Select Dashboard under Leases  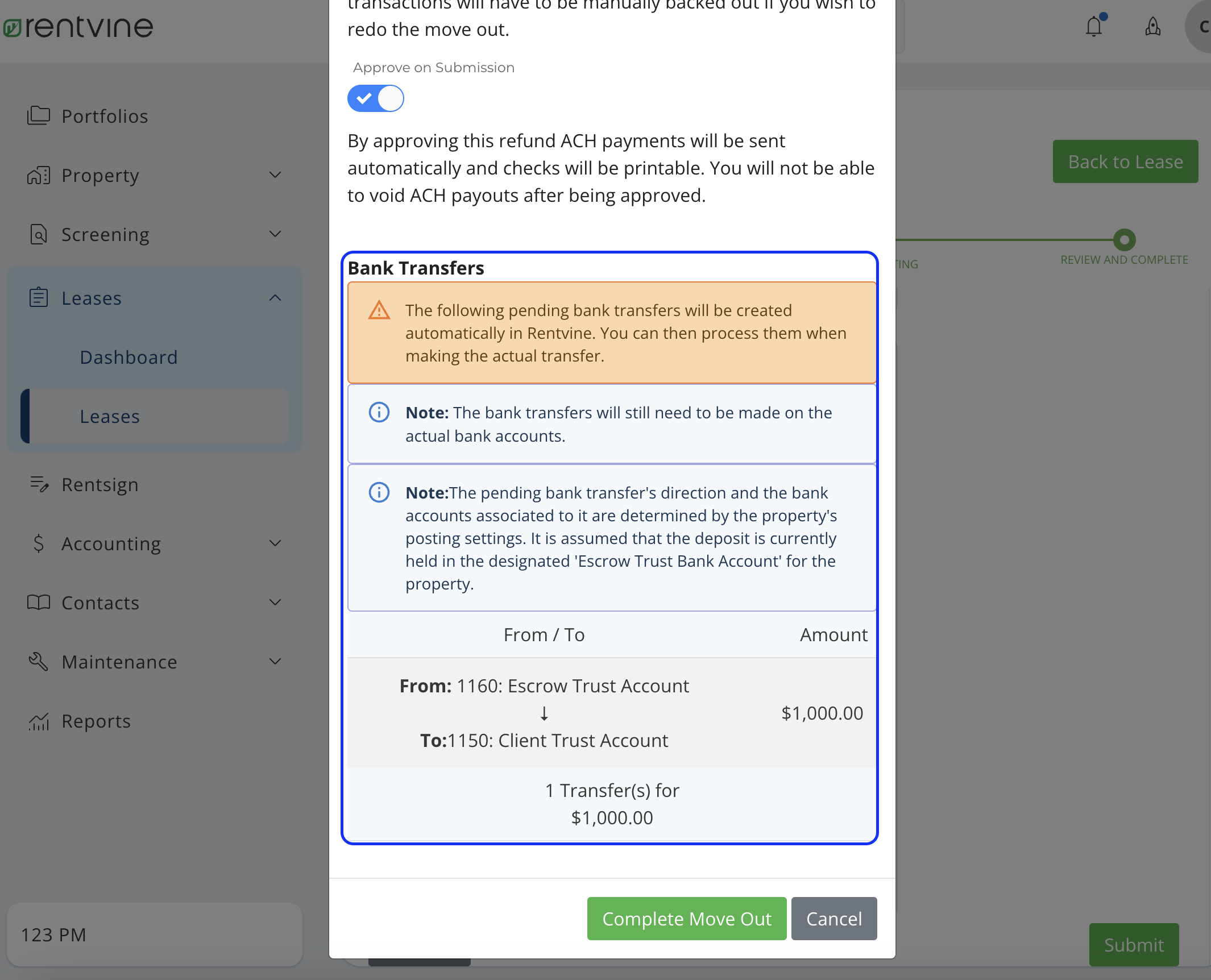click(128, 357)
